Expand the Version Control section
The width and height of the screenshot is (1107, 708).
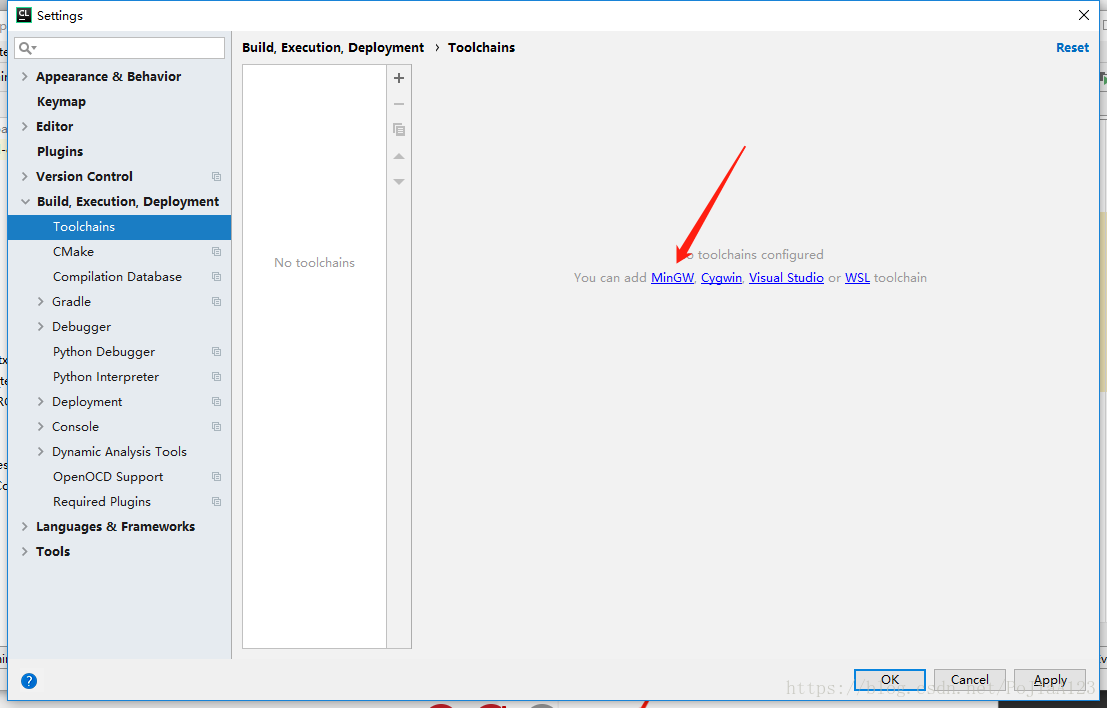pos(25,176)
